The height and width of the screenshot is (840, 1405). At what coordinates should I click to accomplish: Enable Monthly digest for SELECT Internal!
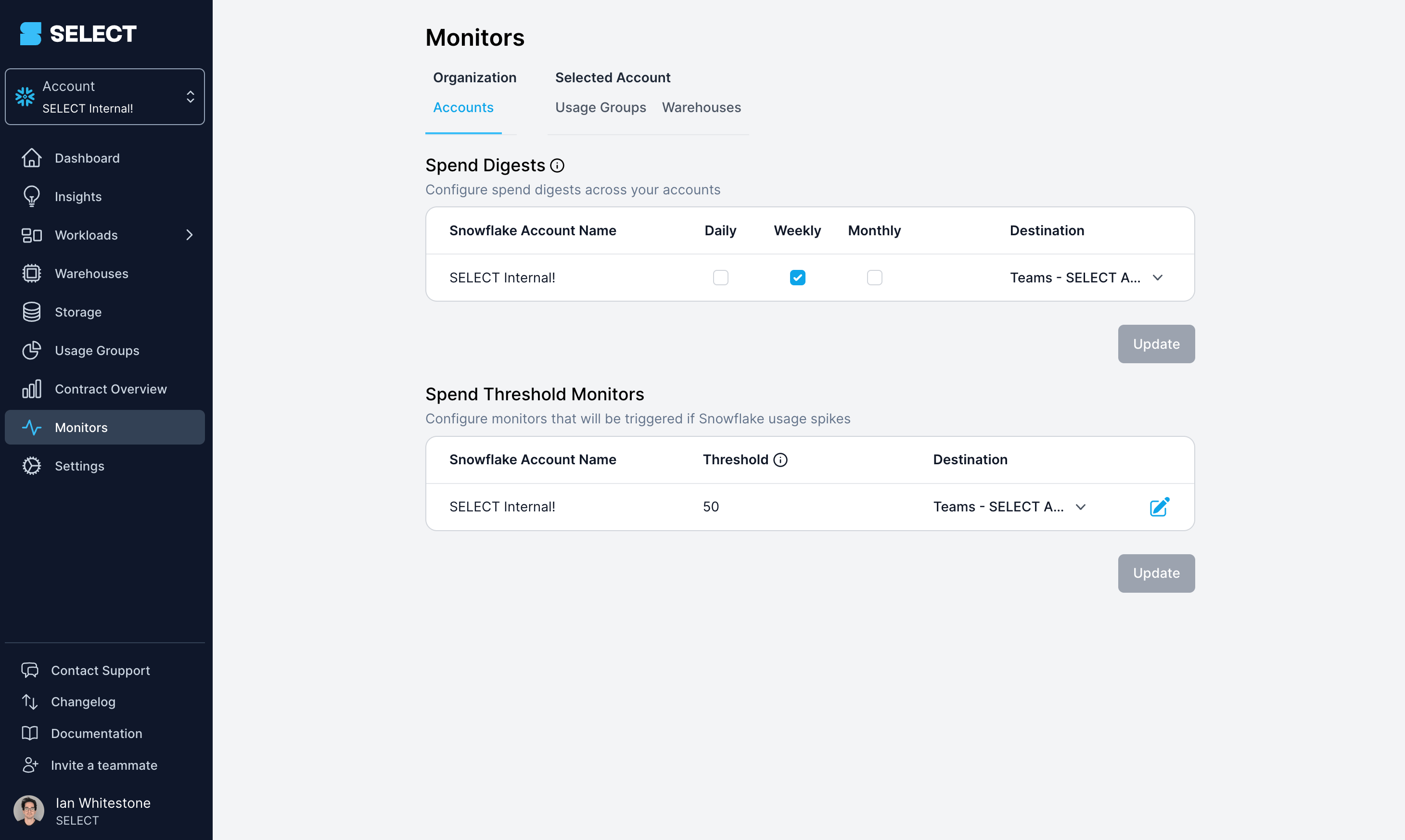point(874,278)
